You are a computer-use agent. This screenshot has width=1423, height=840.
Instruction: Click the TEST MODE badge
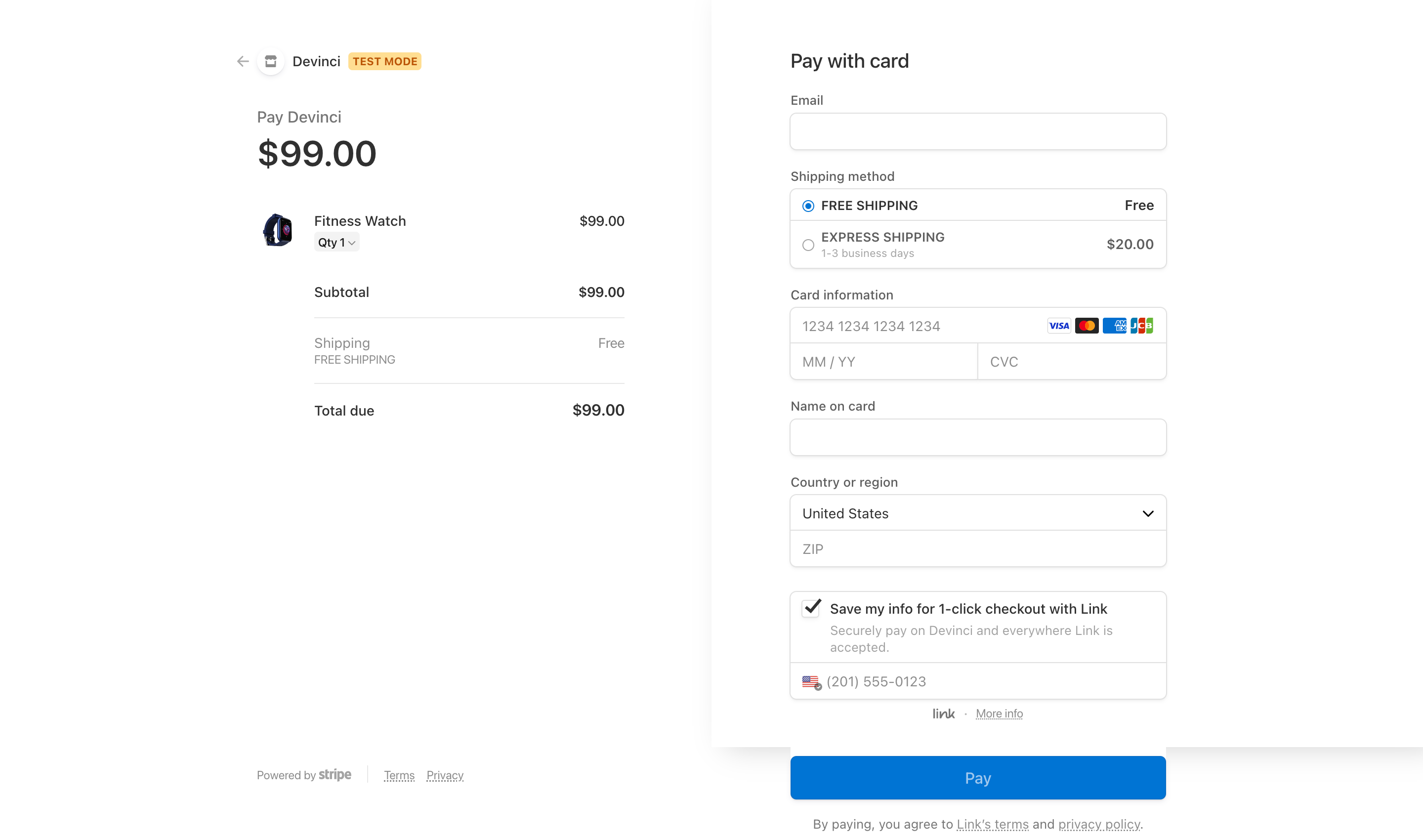[384, 61]
